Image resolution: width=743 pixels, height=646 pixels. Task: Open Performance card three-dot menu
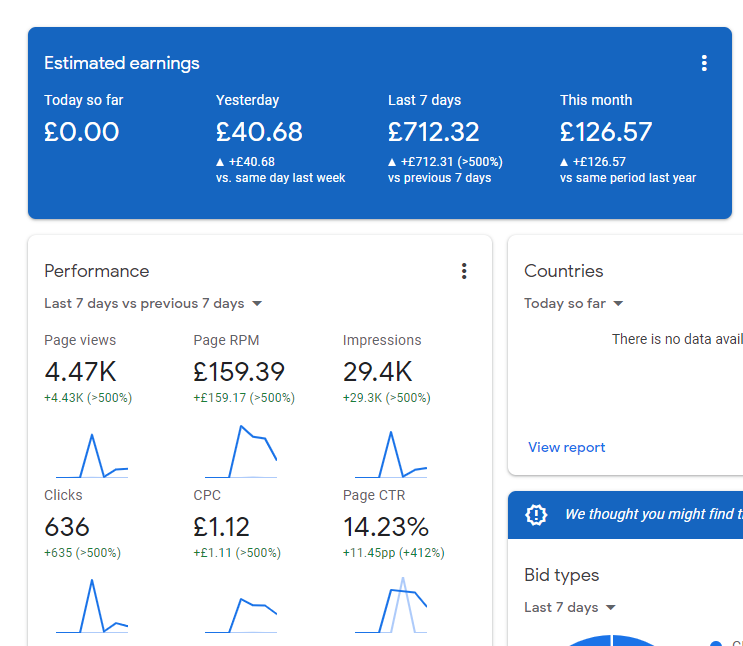coord(464,271)
